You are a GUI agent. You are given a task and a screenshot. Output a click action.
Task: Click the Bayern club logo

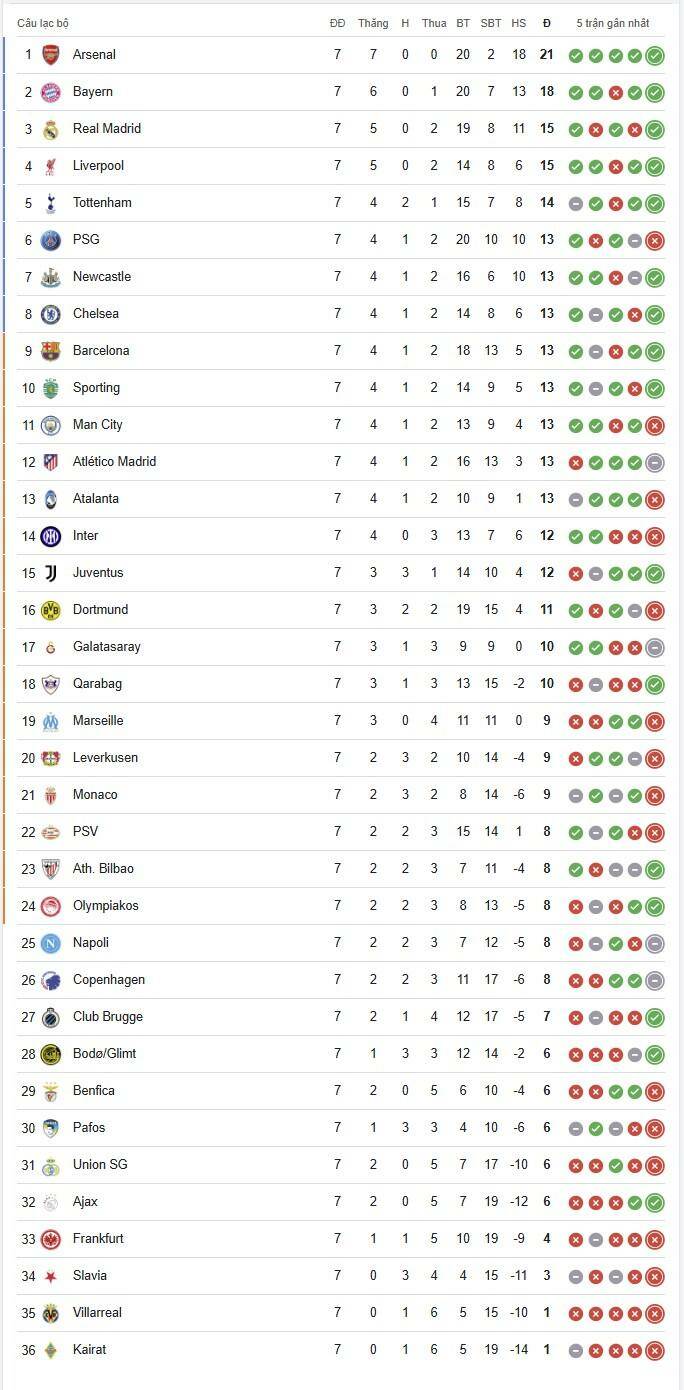point(50,92)
